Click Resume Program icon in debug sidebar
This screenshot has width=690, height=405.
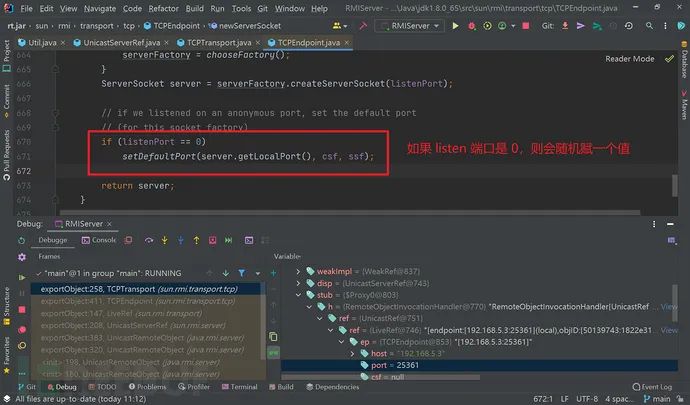tap(22, 277)
